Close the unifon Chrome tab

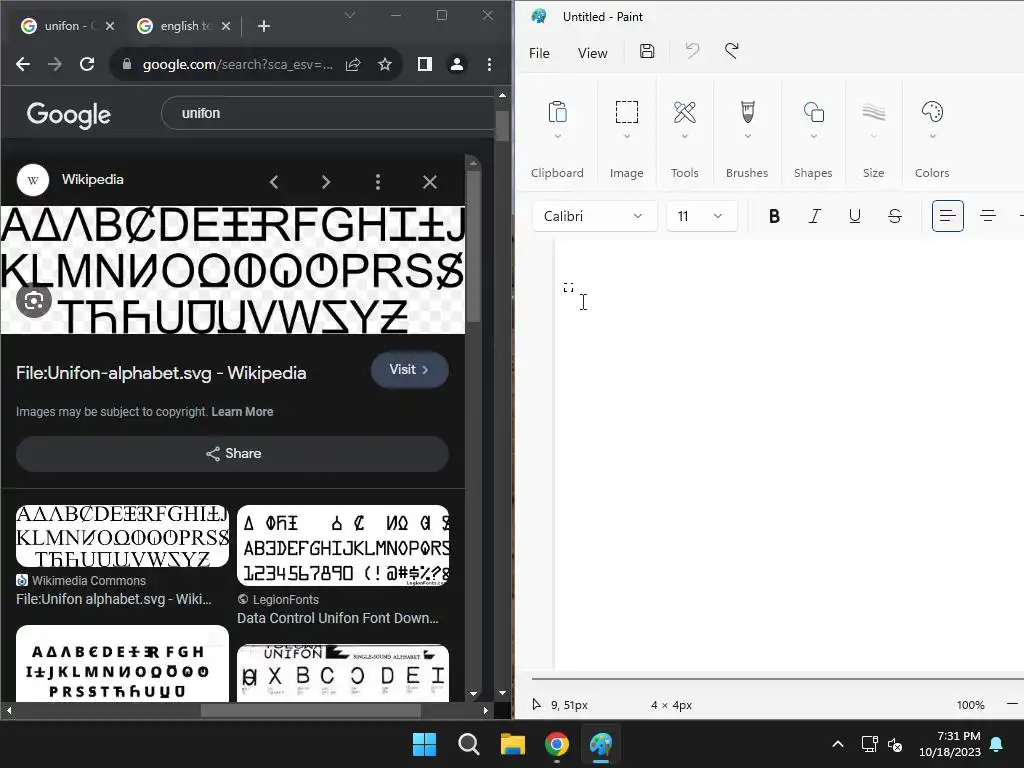tap(110, 26)
